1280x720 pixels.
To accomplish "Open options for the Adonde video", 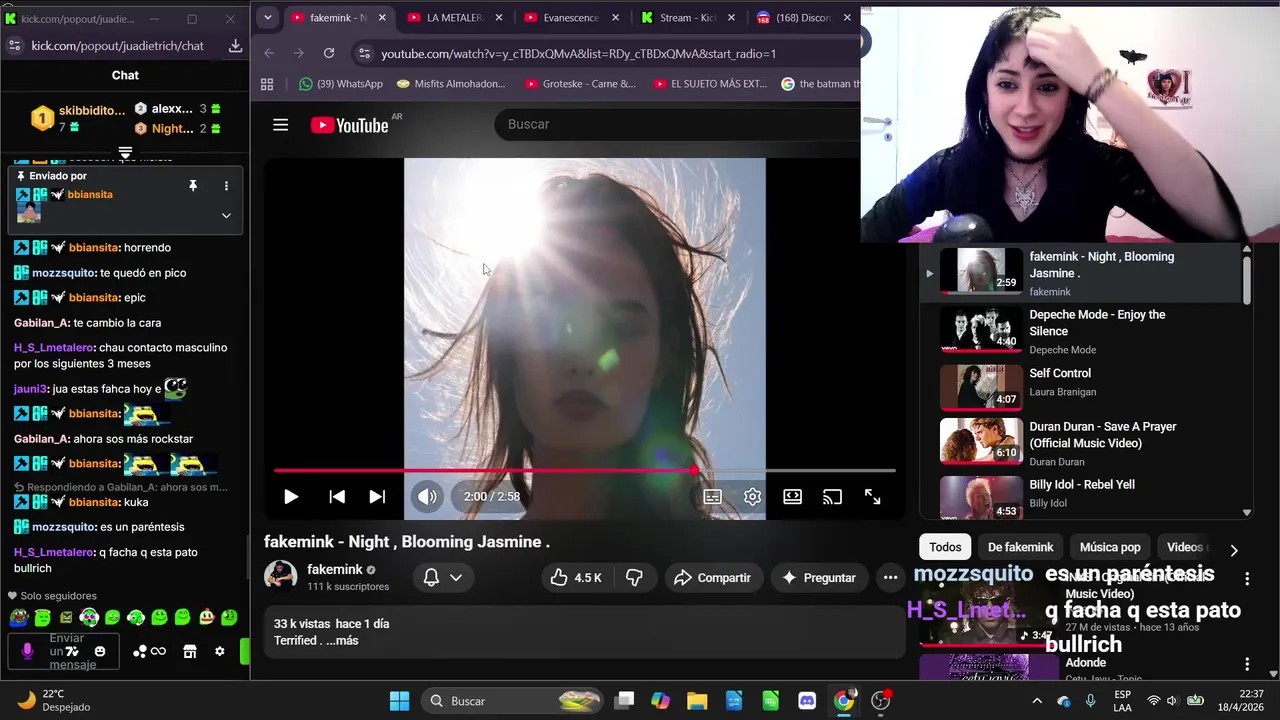I will pos(1247,664).
